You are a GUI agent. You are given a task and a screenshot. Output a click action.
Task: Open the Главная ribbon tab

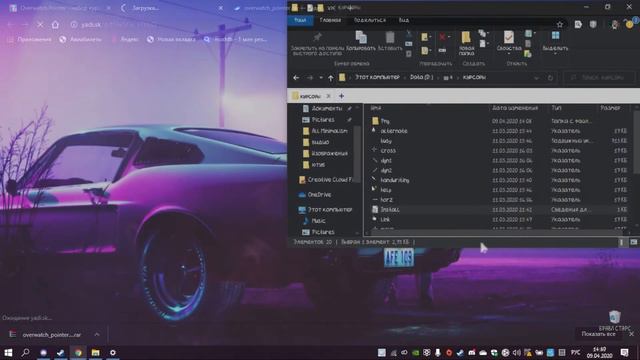(x=330, y=20)
